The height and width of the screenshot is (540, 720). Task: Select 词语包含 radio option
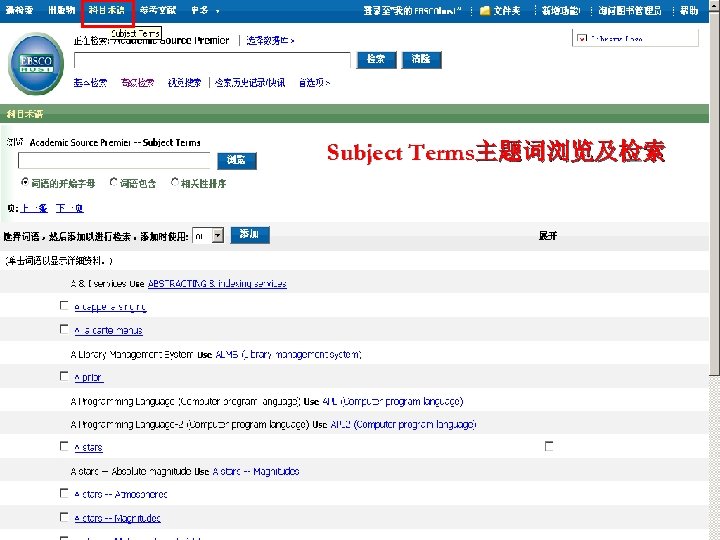(x=113, y=182)
